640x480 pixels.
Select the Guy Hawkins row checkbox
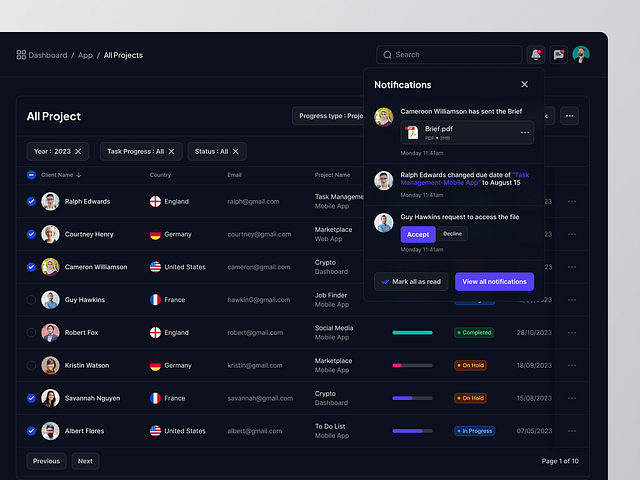pos(31,299)
